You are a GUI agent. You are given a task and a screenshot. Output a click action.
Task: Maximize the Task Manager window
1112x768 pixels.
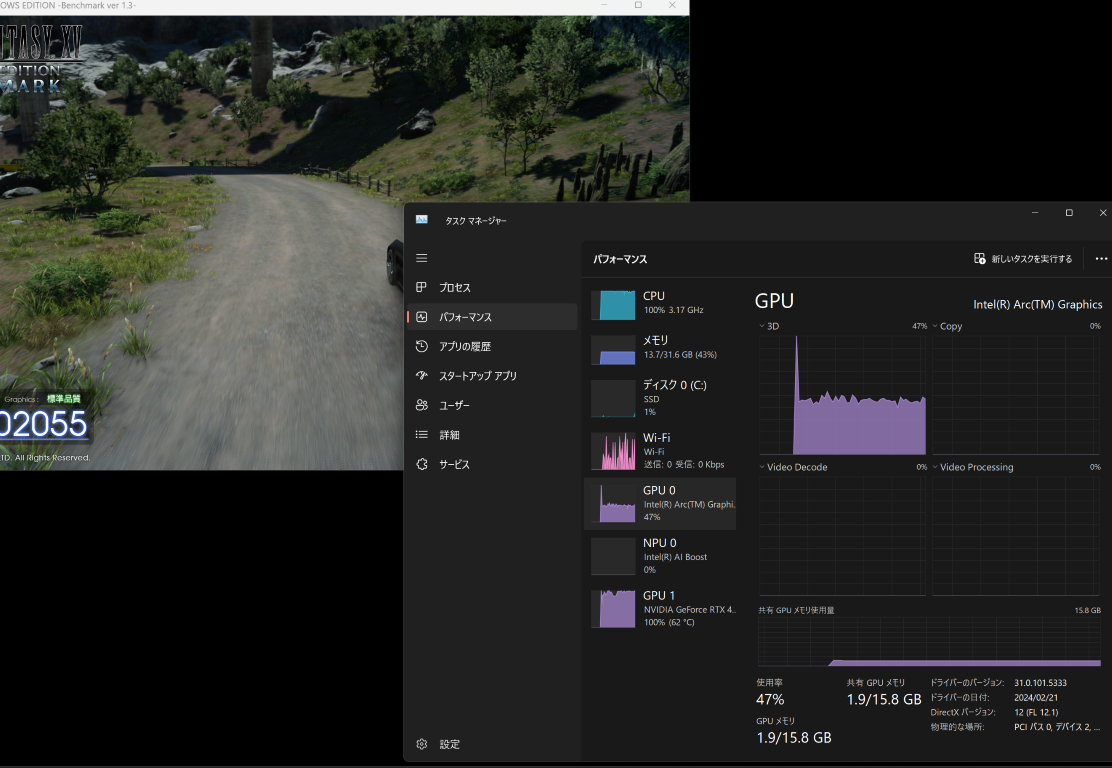(x=1069, y=213)
